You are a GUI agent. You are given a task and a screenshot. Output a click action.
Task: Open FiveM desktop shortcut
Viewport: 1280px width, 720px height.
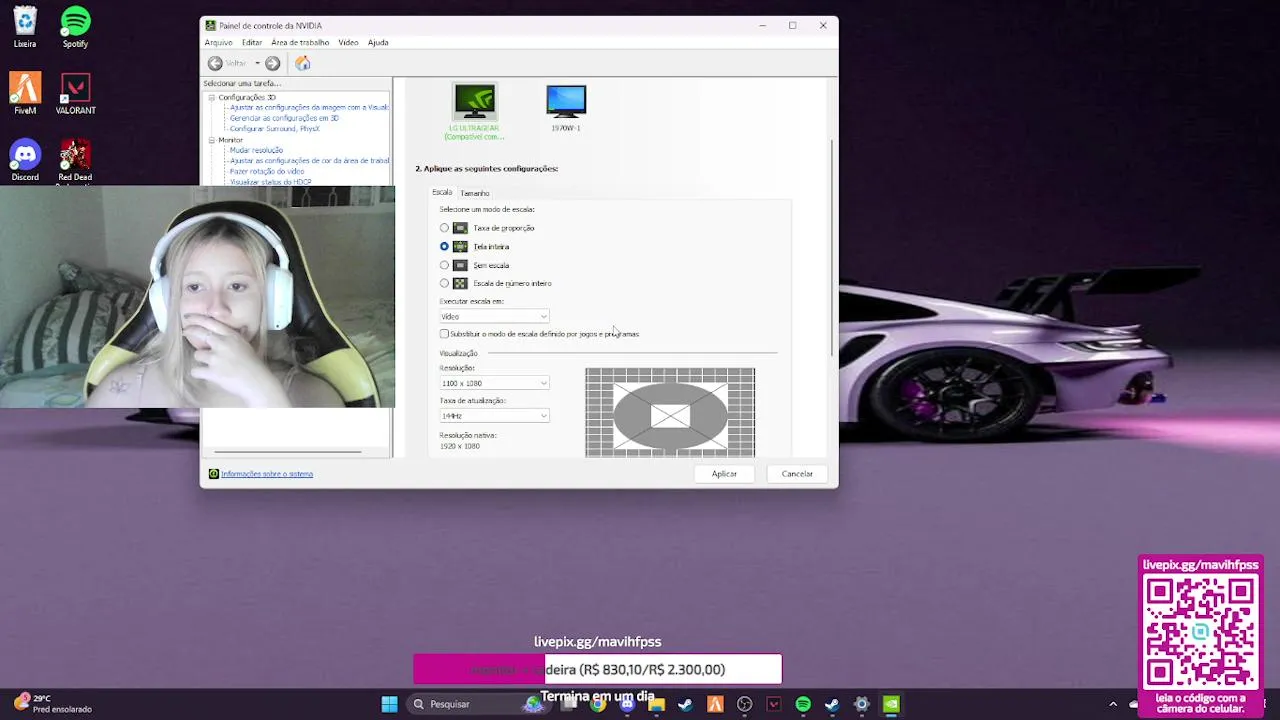25,94
